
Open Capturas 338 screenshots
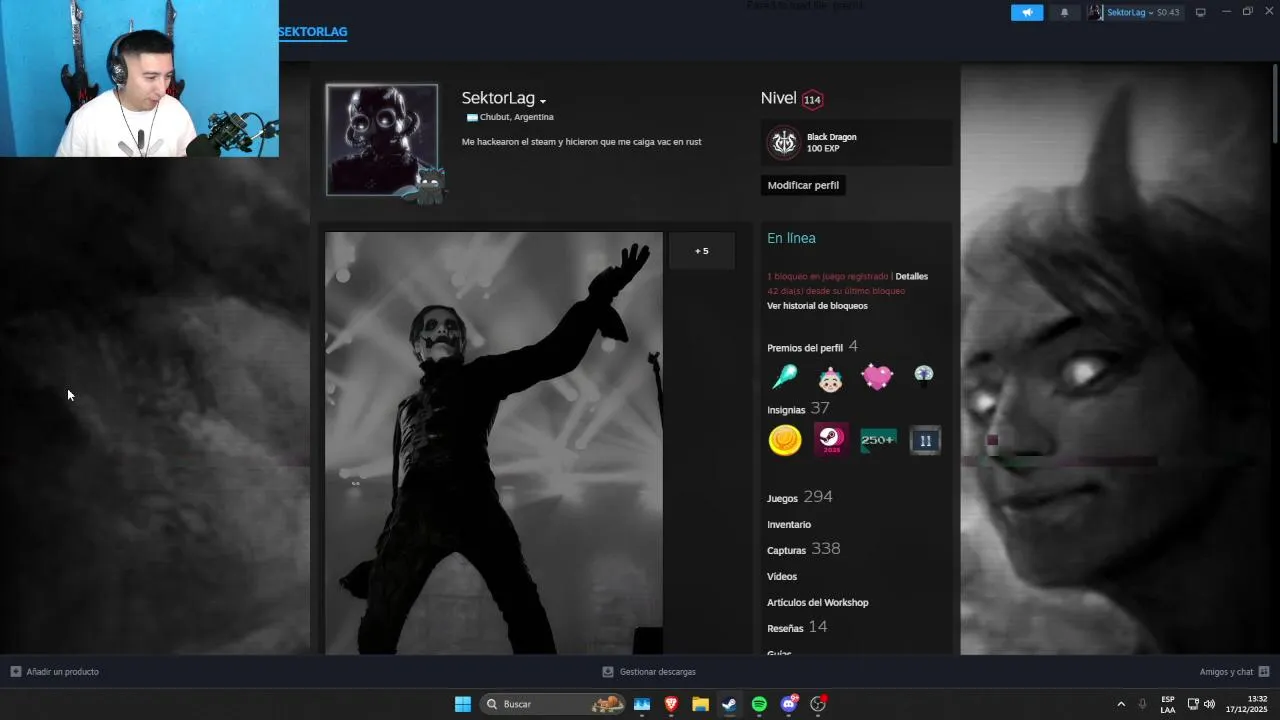point(804,549)
